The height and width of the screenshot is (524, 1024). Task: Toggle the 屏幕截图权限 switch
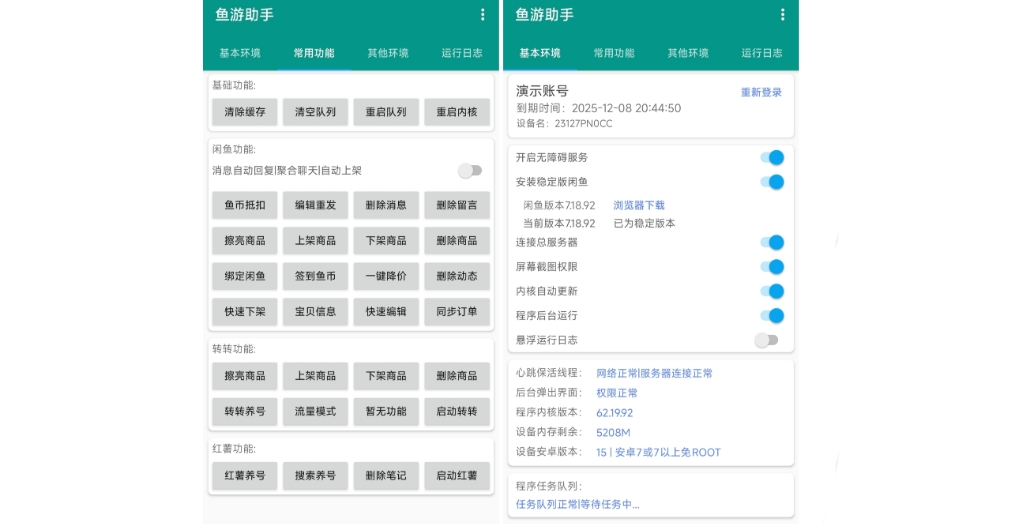[771, 267]
